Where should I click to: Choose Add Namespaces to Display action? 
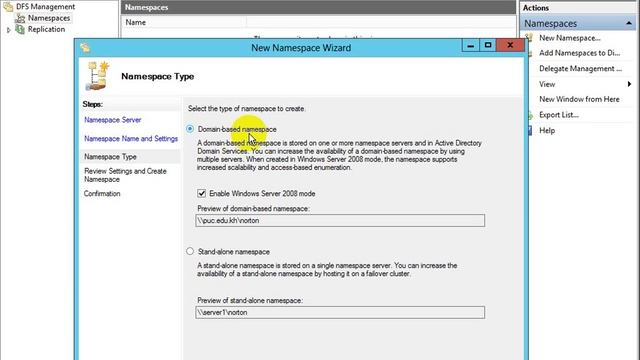tap(579, 53)
